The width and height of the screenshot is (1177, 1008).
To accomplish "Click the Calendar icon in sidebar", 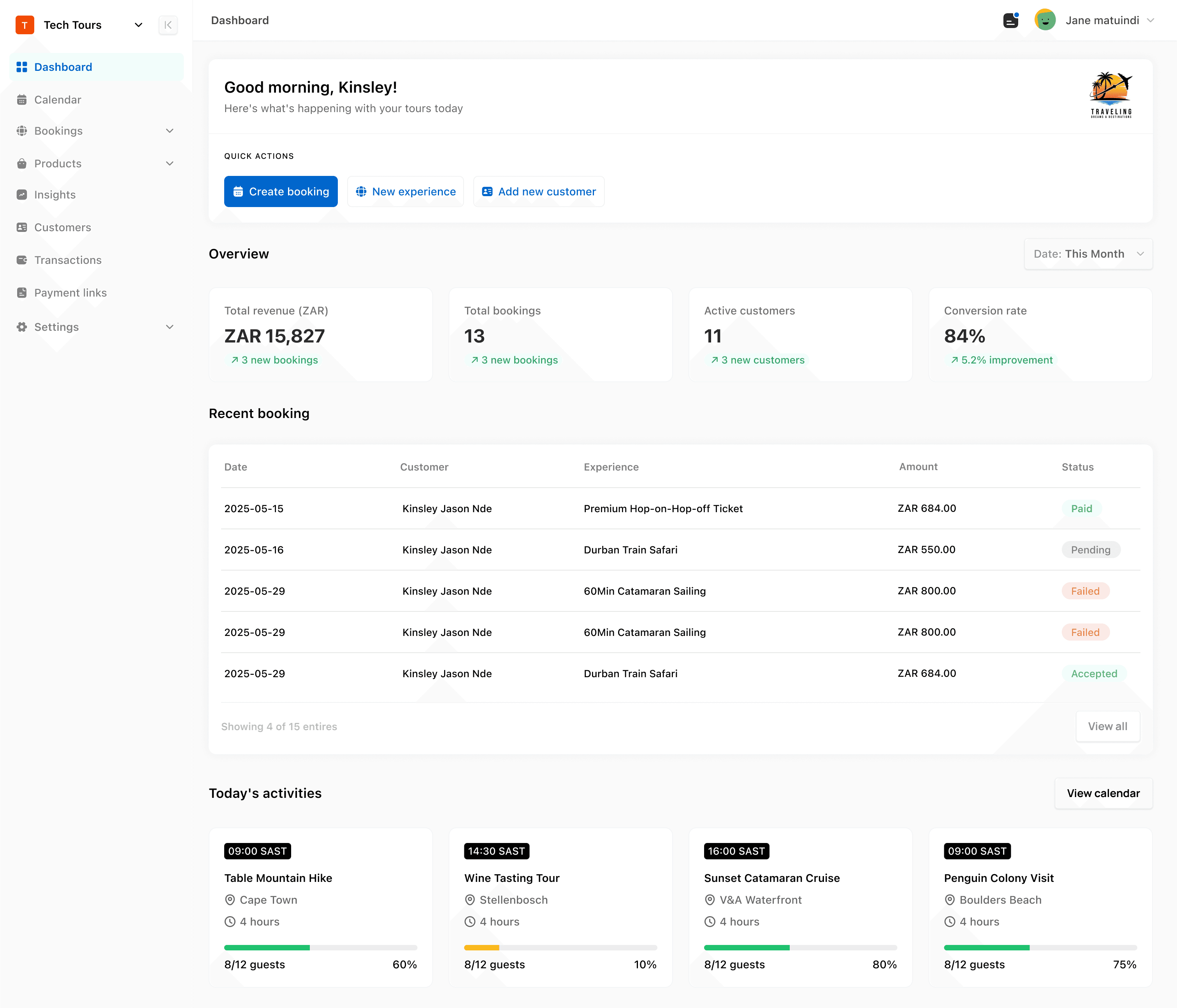I will point(21,100).
